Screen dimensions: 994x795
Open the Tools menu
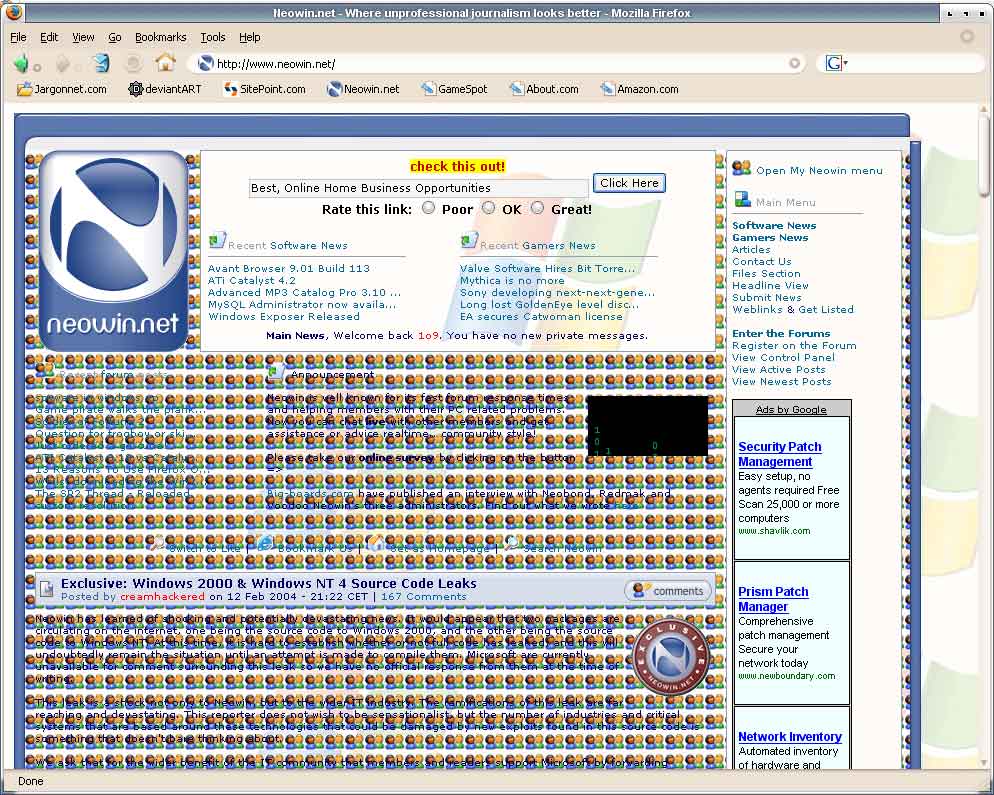click(212, 37)
